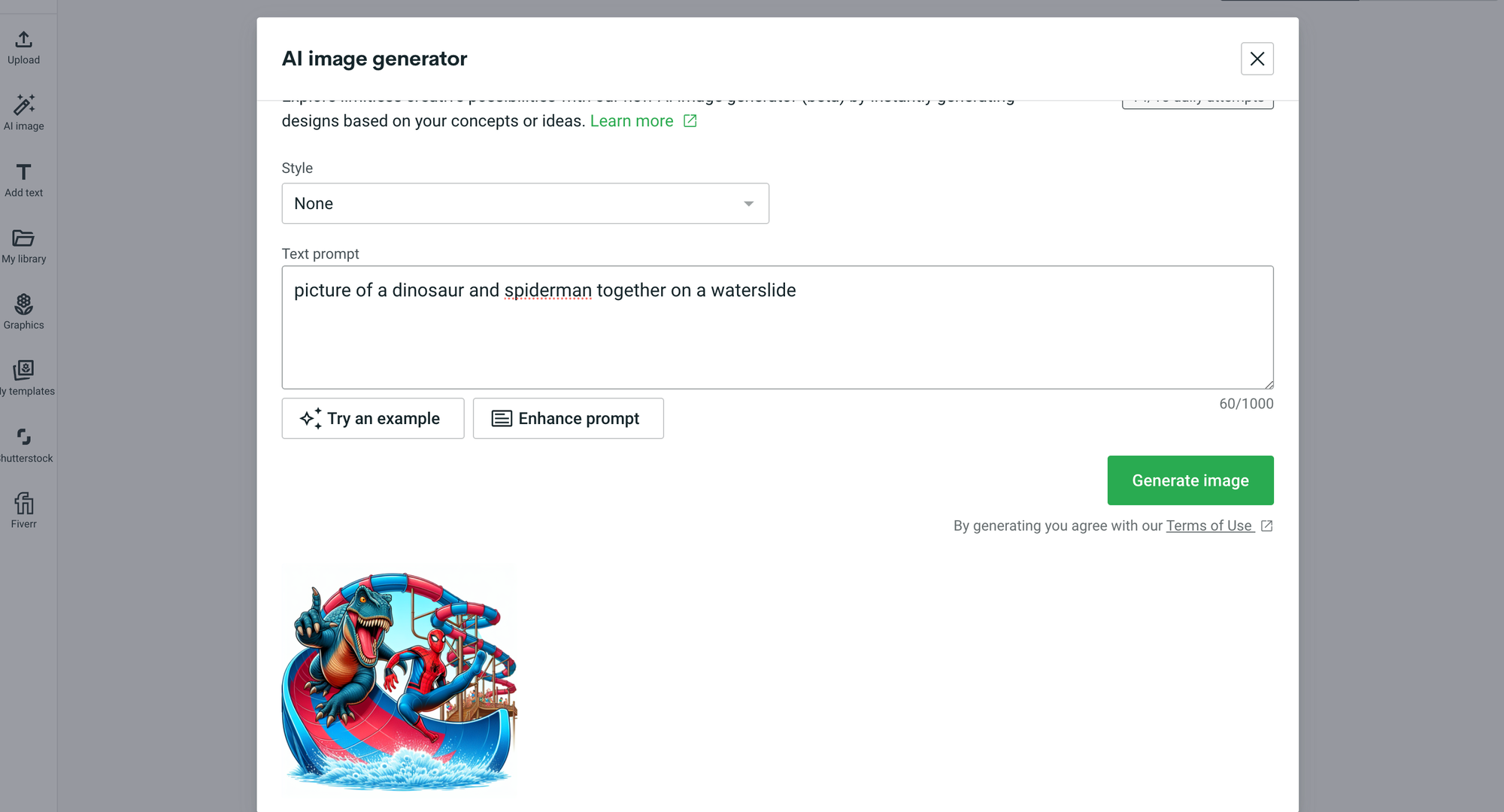Image resolution: width=1504 pixels, height=812 pixels.
Task: Click the Terms of Use external link arrow
Action: [x=1267, y=526]
